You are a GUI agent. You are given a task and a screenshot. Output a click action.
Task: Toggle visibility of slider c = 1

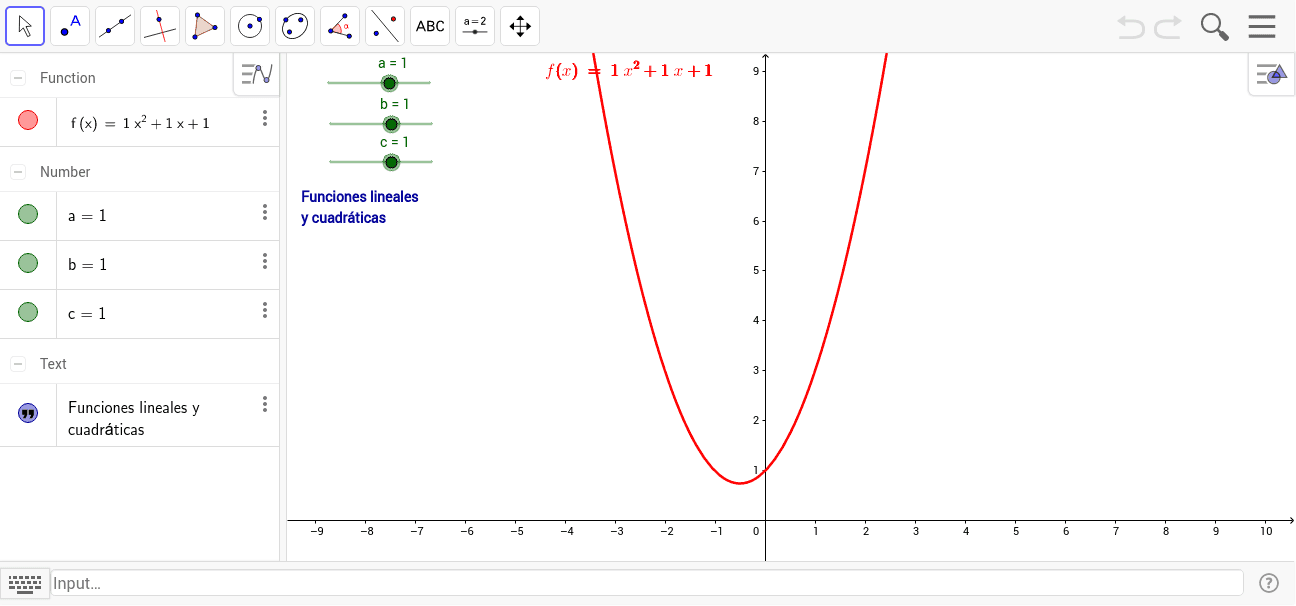pos(28,312)
